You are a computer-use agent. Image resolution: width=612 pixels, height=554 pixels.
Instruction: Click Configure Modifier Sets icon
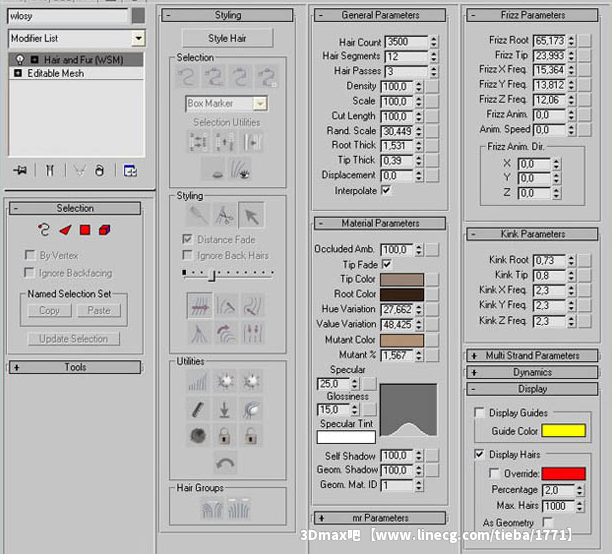coord(130,171)
